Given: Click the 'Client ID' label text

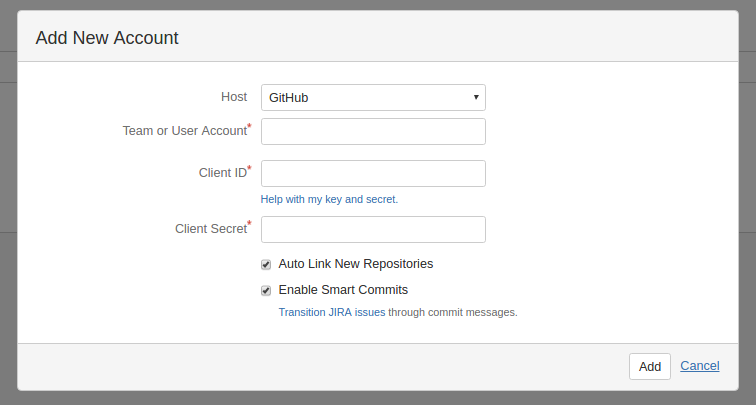Looking at the screenshot, I should (222, 173).
